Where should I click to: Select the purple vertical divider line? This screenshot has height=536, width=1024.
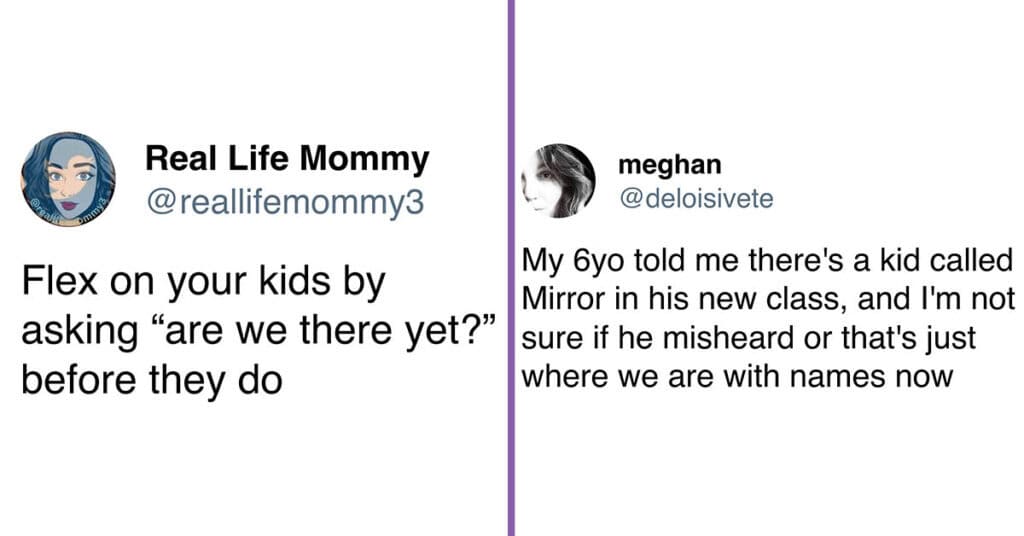pyautogui.click(x=511, y=268)
